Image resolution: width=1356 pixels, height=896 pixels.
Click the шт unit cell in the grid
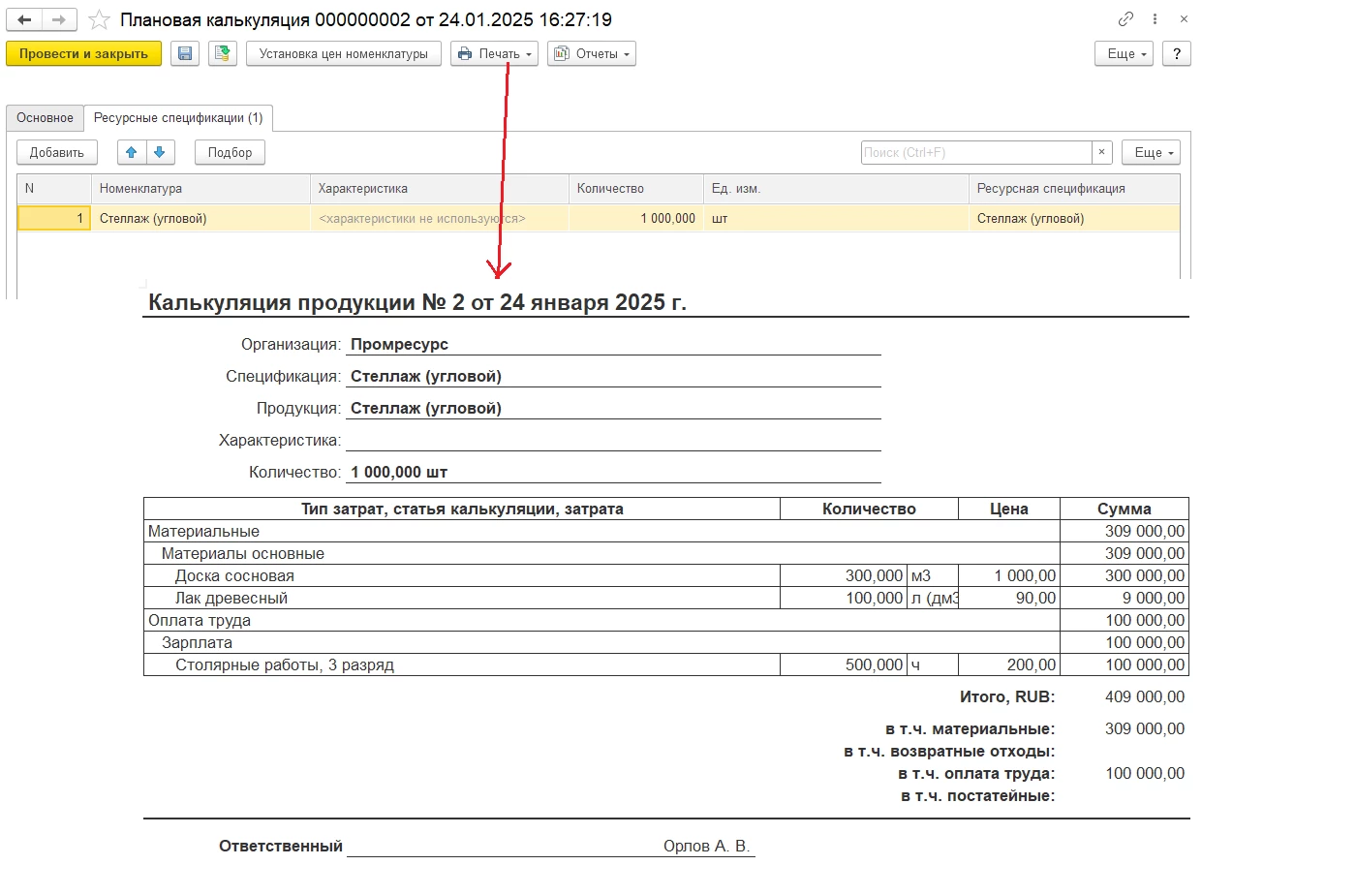coord(836,218)
